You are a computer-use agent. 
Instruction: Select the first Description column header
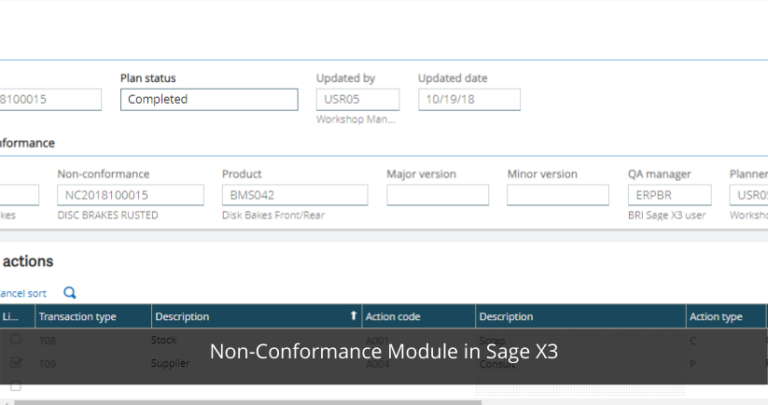[257, 316]
